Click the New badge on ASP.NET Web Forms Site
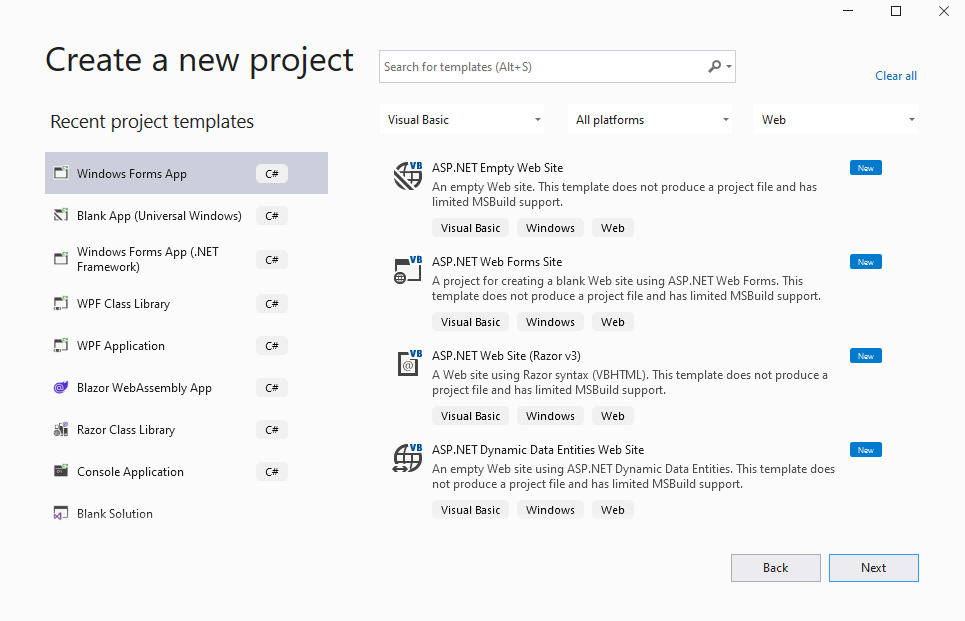The width and height of the screenshot is (965, 621). 865,262
